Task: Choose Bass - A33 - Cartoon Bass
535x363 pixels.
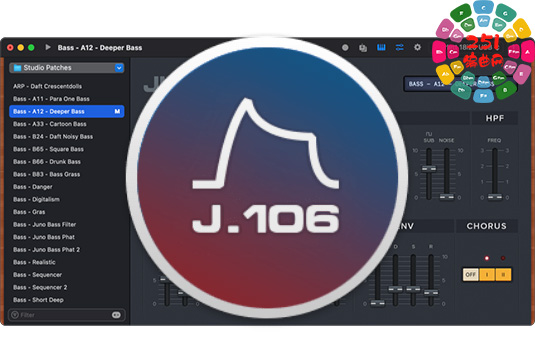Action: click(x=50, y=124)
